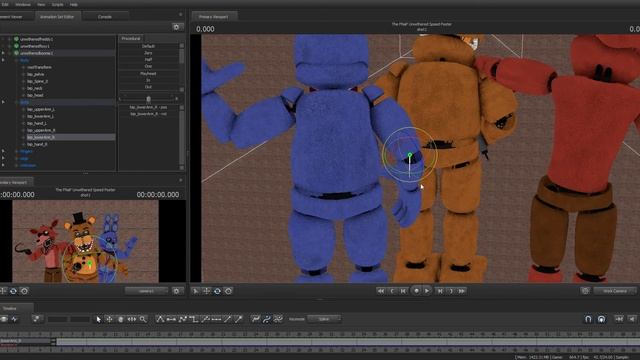Screen dimensions: 640x360
Task: Click the frame-snap icon at toolbar right
Action: (x=619, y=319)
